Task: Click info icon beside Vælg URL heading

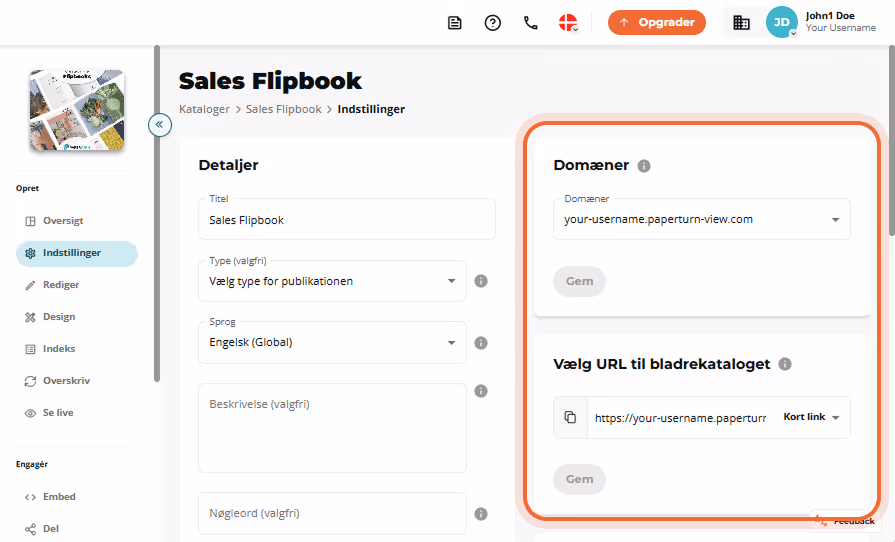Action: click(x=785, y=364)
